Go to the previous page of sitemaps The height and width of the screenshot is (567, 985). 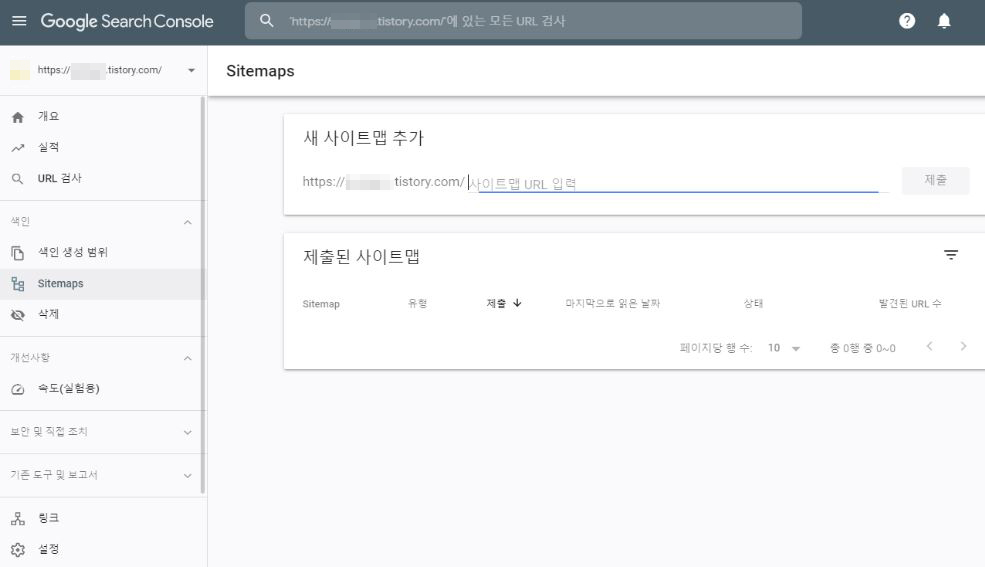(929, 346)
